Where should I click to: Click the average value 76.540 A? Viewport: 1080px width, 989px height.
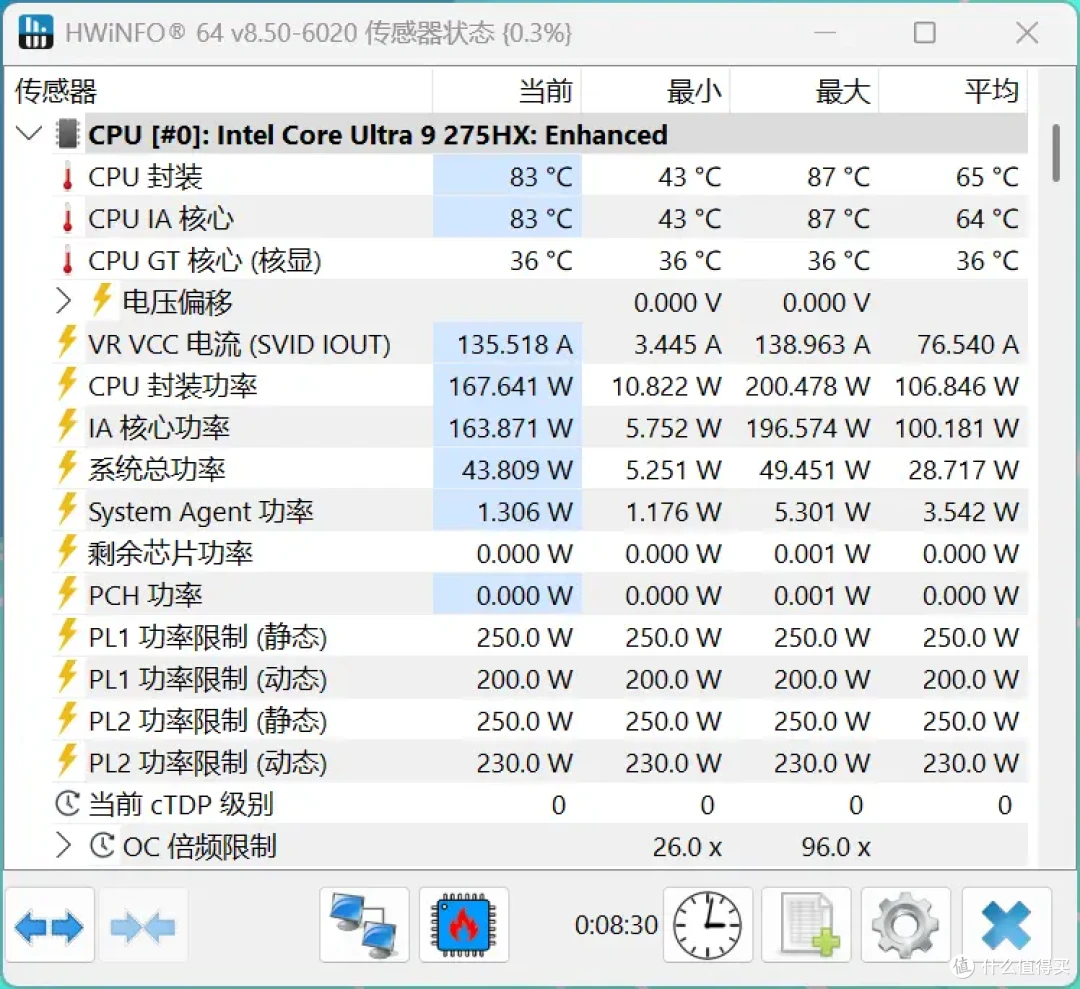point(968,344)
